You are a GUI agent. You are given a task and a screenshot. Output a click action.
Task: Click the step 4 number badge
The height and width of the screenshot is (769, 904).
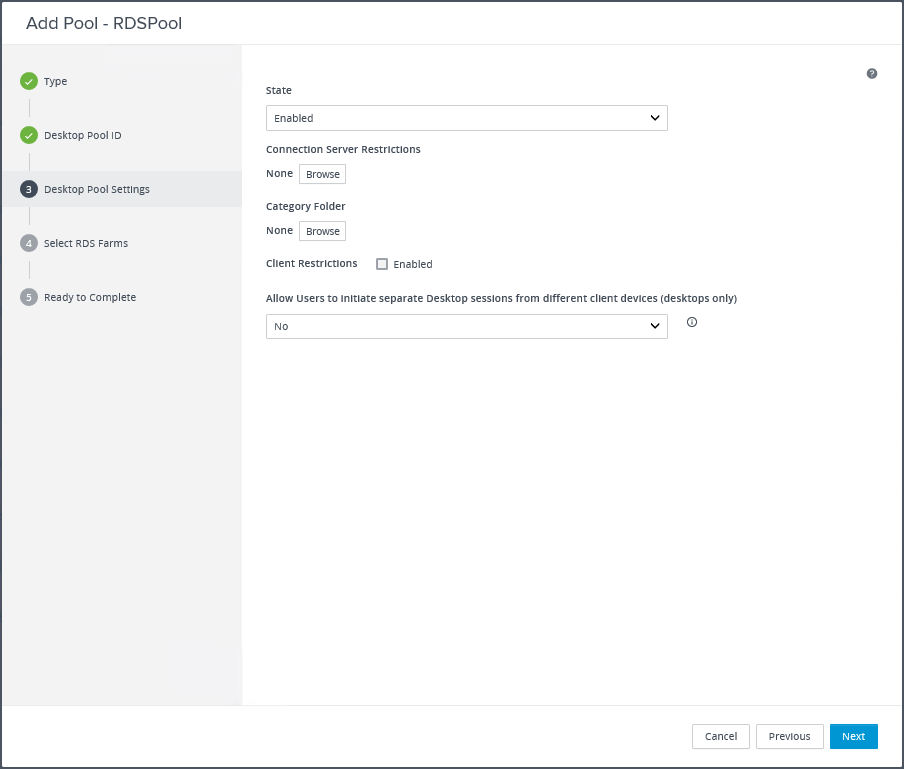pyautogui.click(x=29, y=243)
